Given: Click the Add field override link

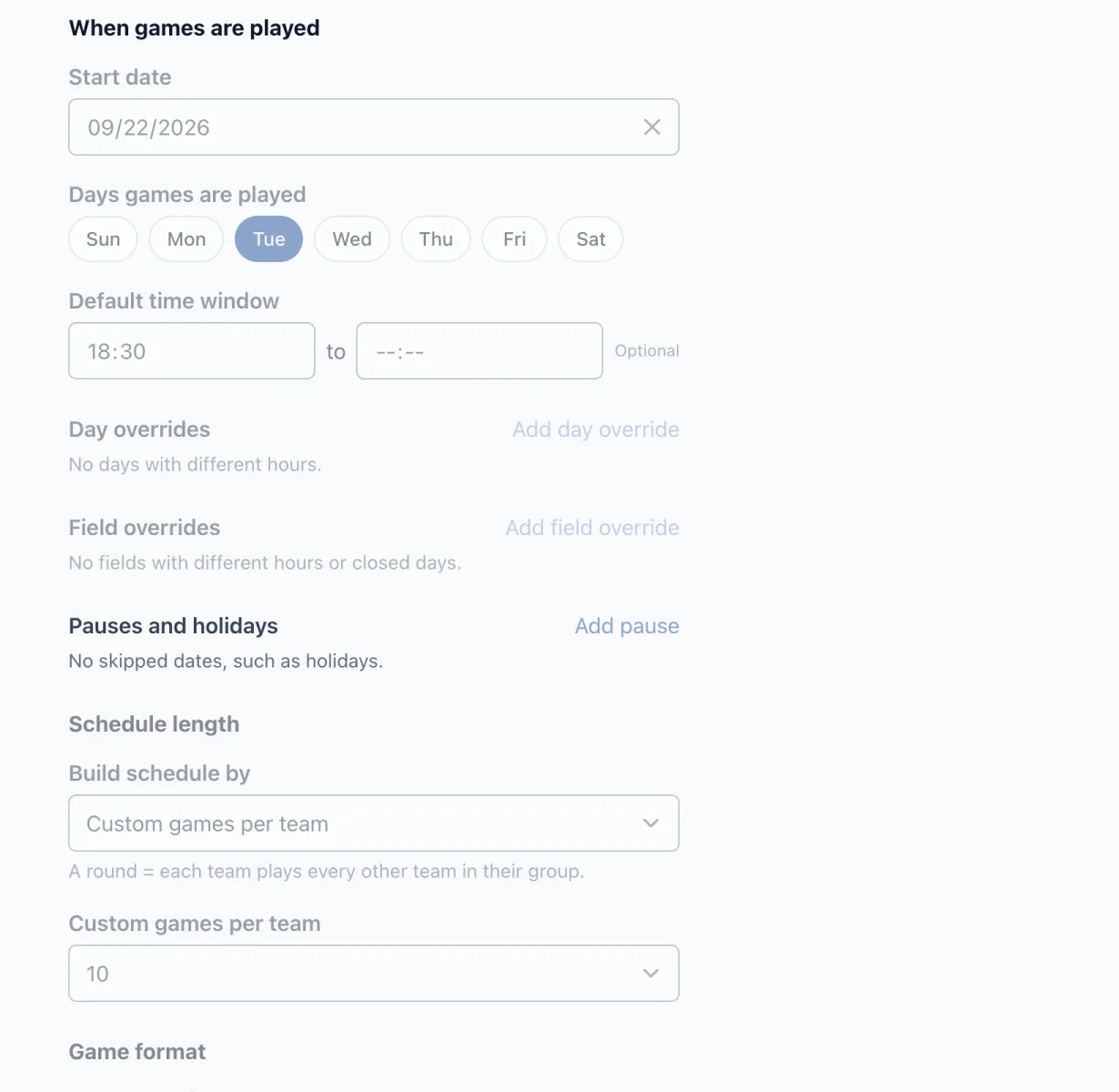Looking at the screenshot, I should click(x=592, y=528).
